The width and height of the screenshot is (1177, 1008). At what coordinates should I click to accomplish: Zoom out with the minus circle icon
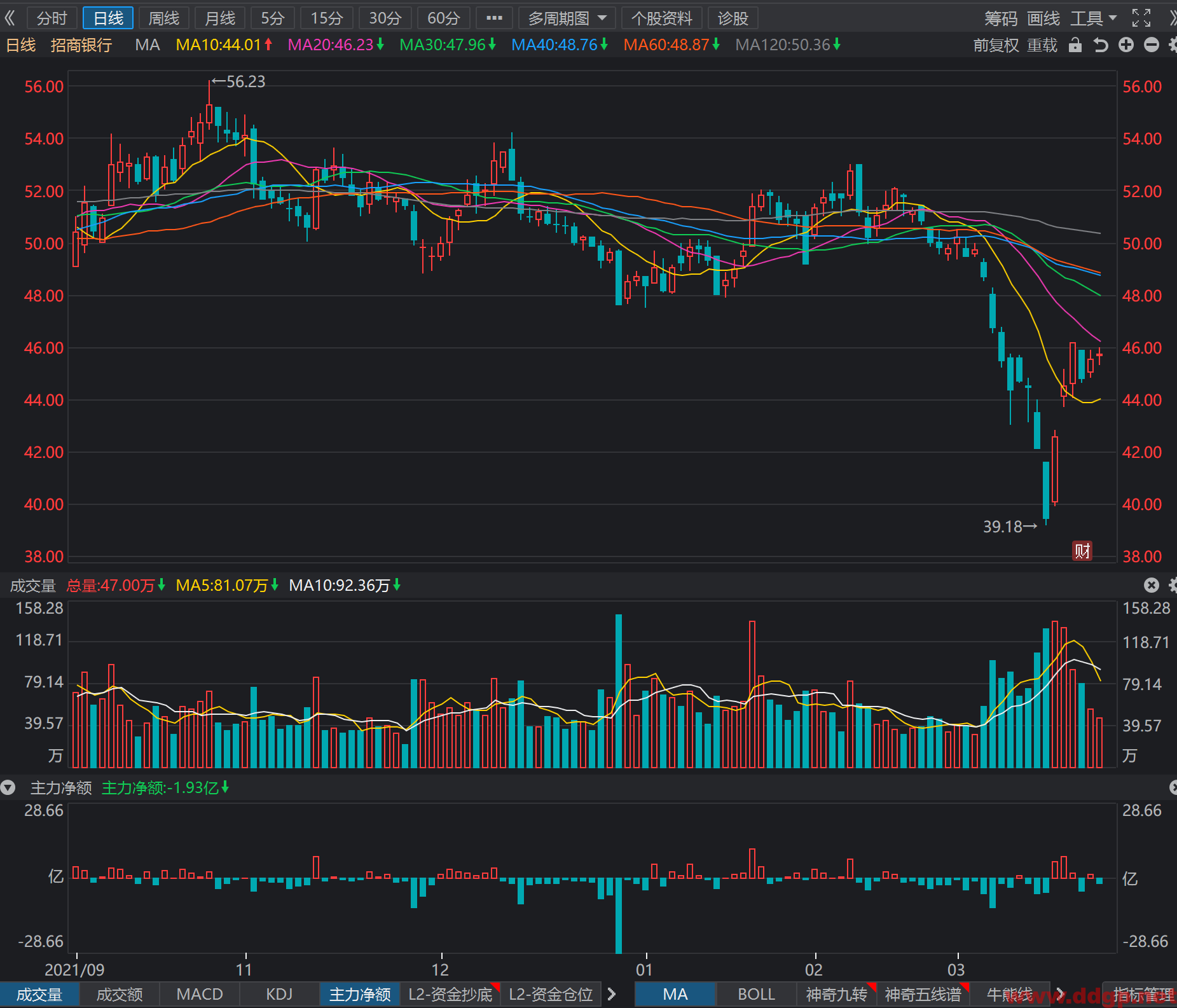(x=1152, y=45)
